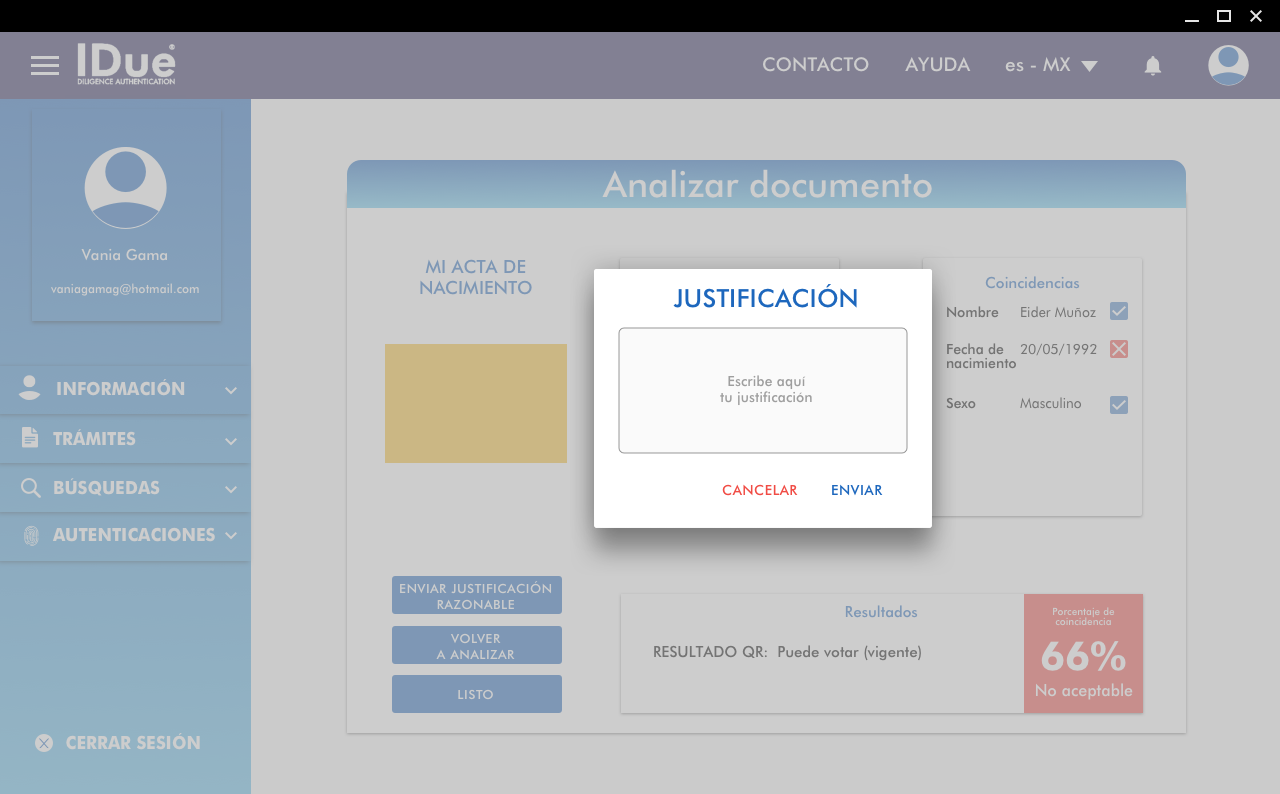
Task: Click the notification bell icon
Action: tap(1153, 66)
